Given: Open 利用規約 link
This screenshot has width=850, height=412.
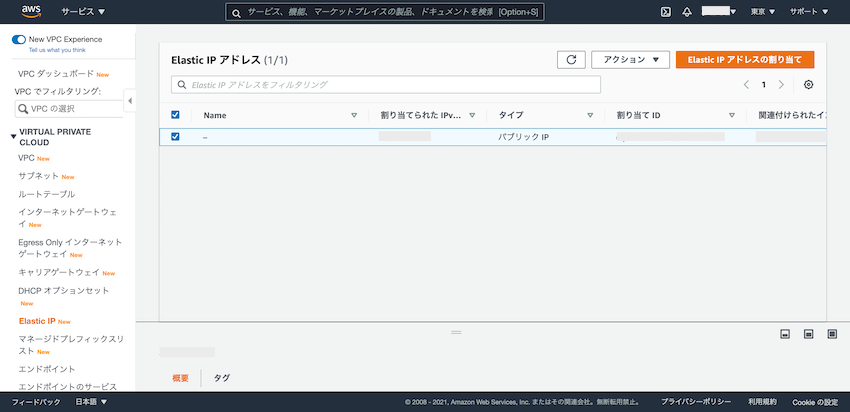Looking at the screenshot, I should pyautogui.click(x=762, y=402).
